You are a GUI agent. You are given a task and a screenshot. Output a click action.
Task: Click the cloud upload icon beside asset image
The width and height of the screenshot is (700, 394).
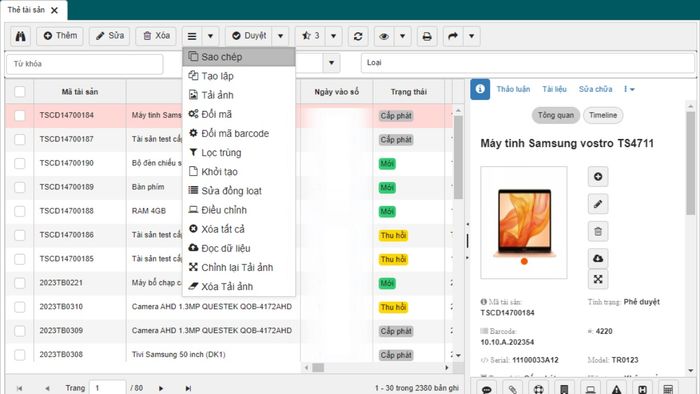[598, 258]
